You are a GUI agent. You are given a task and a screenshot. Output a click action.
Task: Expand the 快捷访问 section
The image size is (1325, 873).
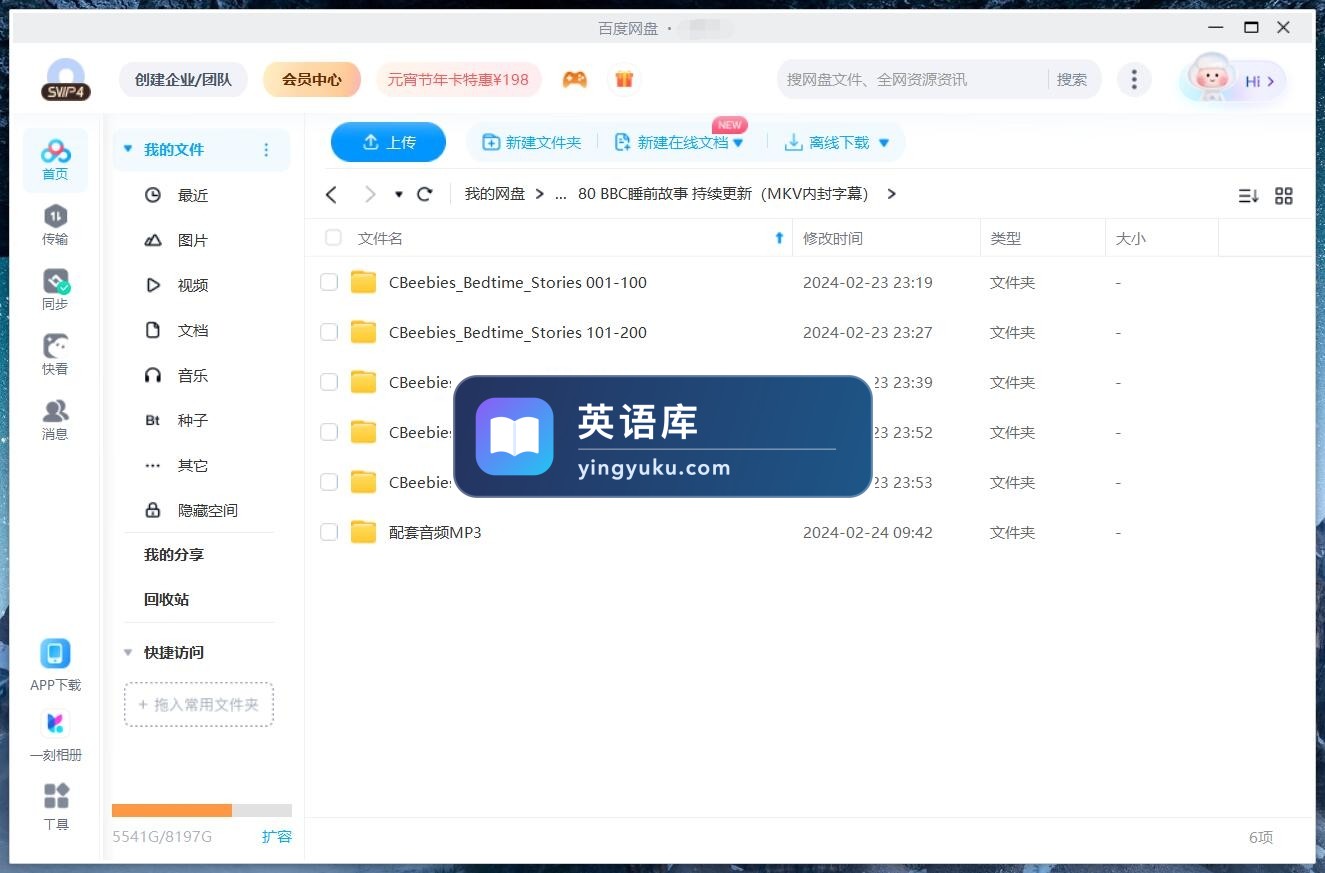click(127, 652)
